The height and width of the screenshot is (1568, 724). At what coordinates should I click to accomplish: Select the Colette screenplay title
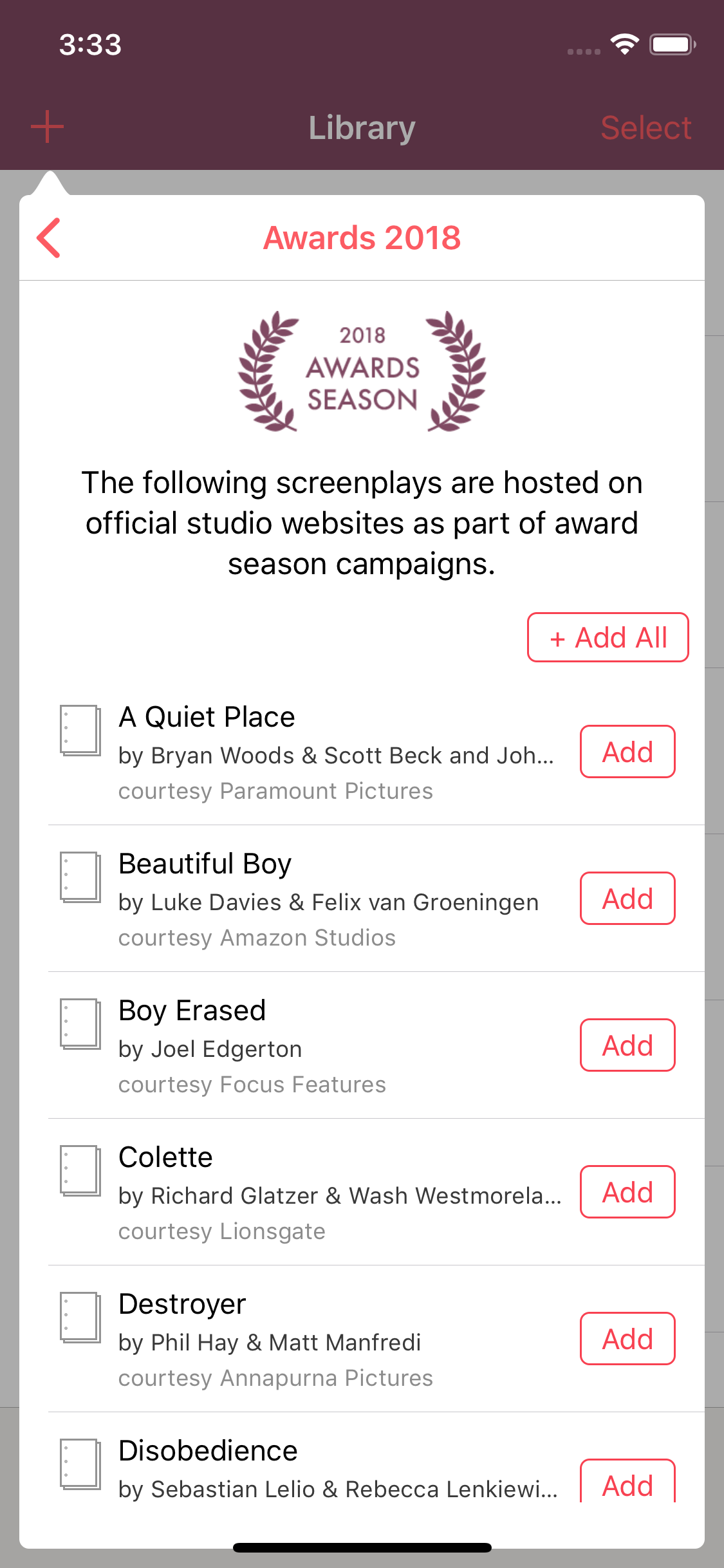166,1157
